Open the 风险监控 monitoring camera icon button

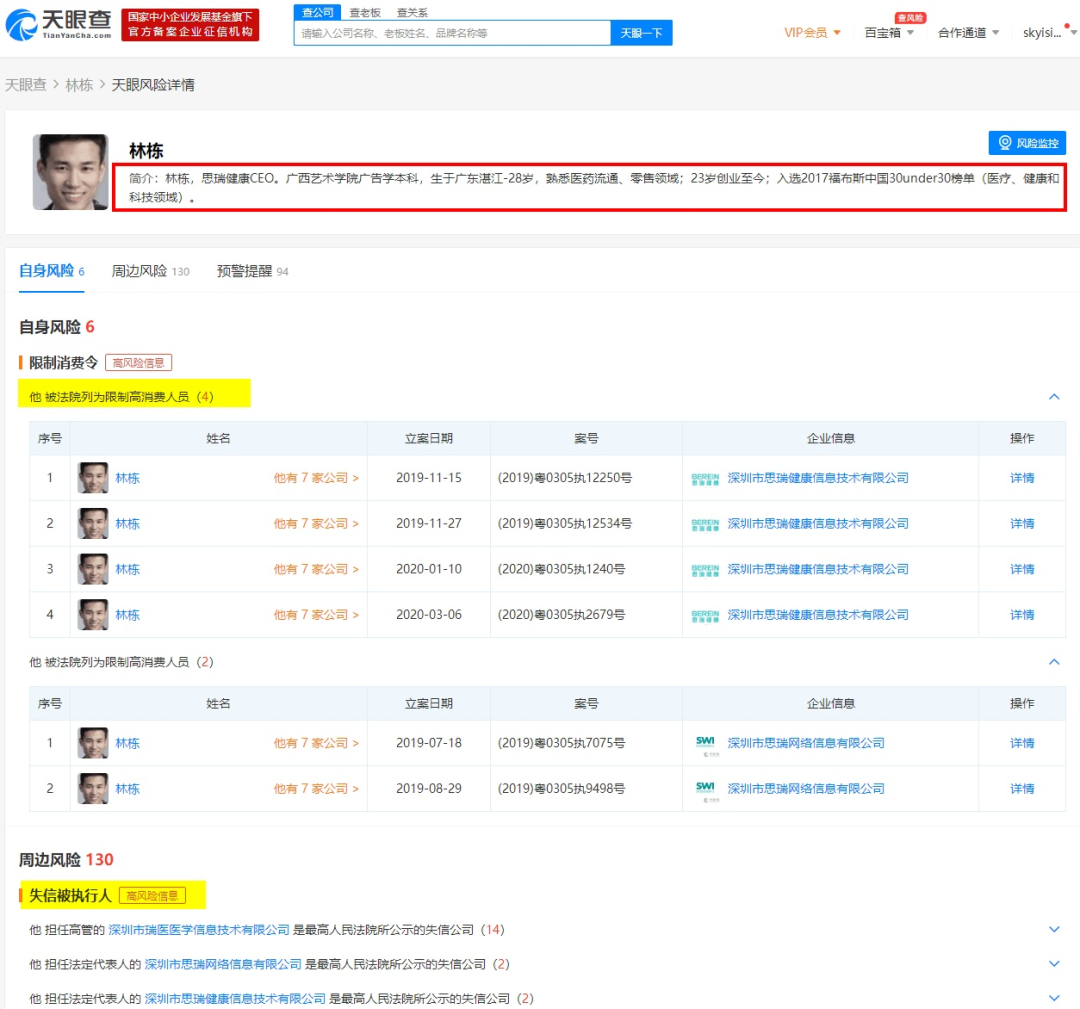pyautogui.click(x=1004, y=142)
